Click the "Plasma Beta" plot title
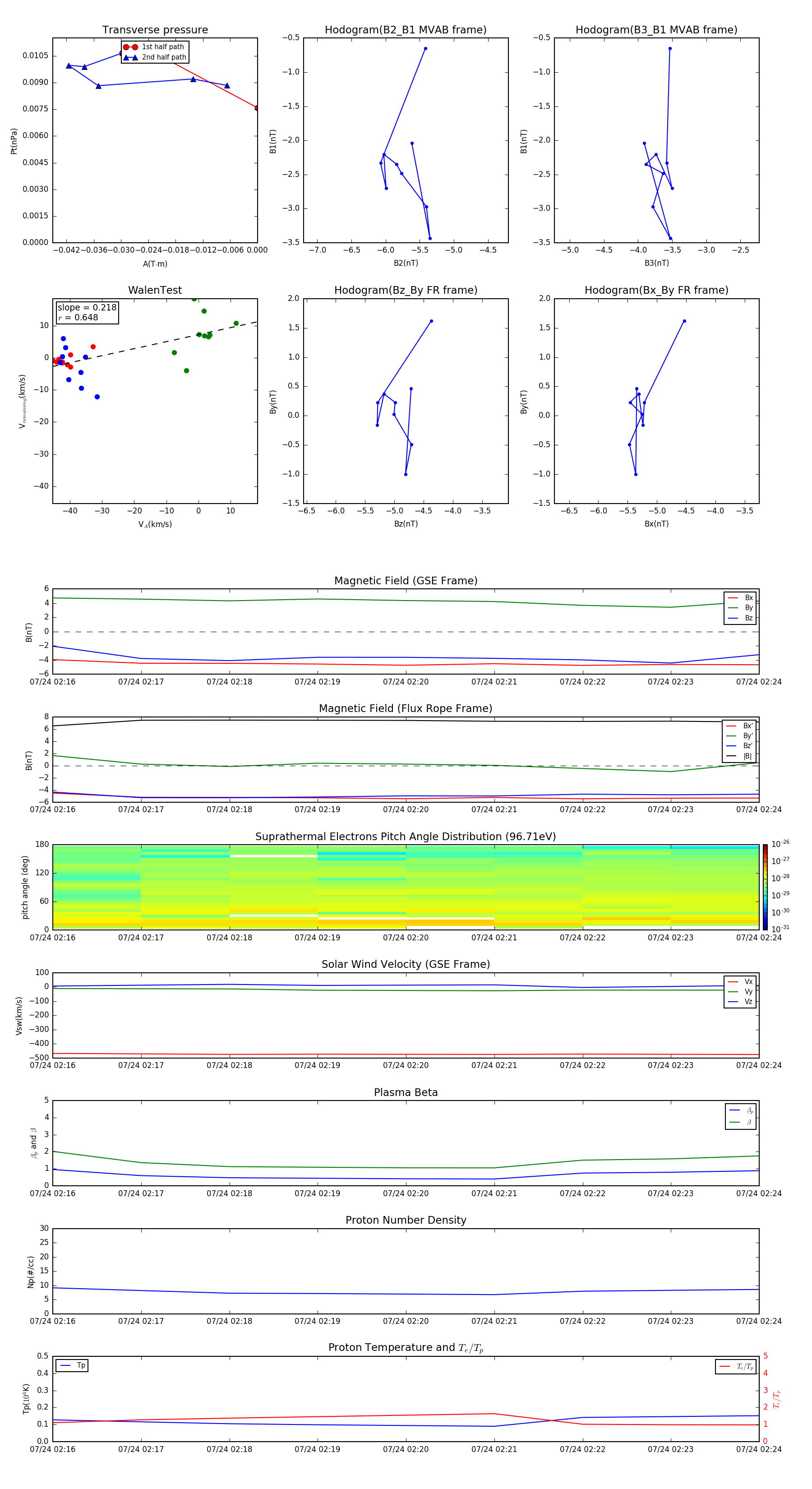This screenshot has height=1489, width=812. [406, 1092]
